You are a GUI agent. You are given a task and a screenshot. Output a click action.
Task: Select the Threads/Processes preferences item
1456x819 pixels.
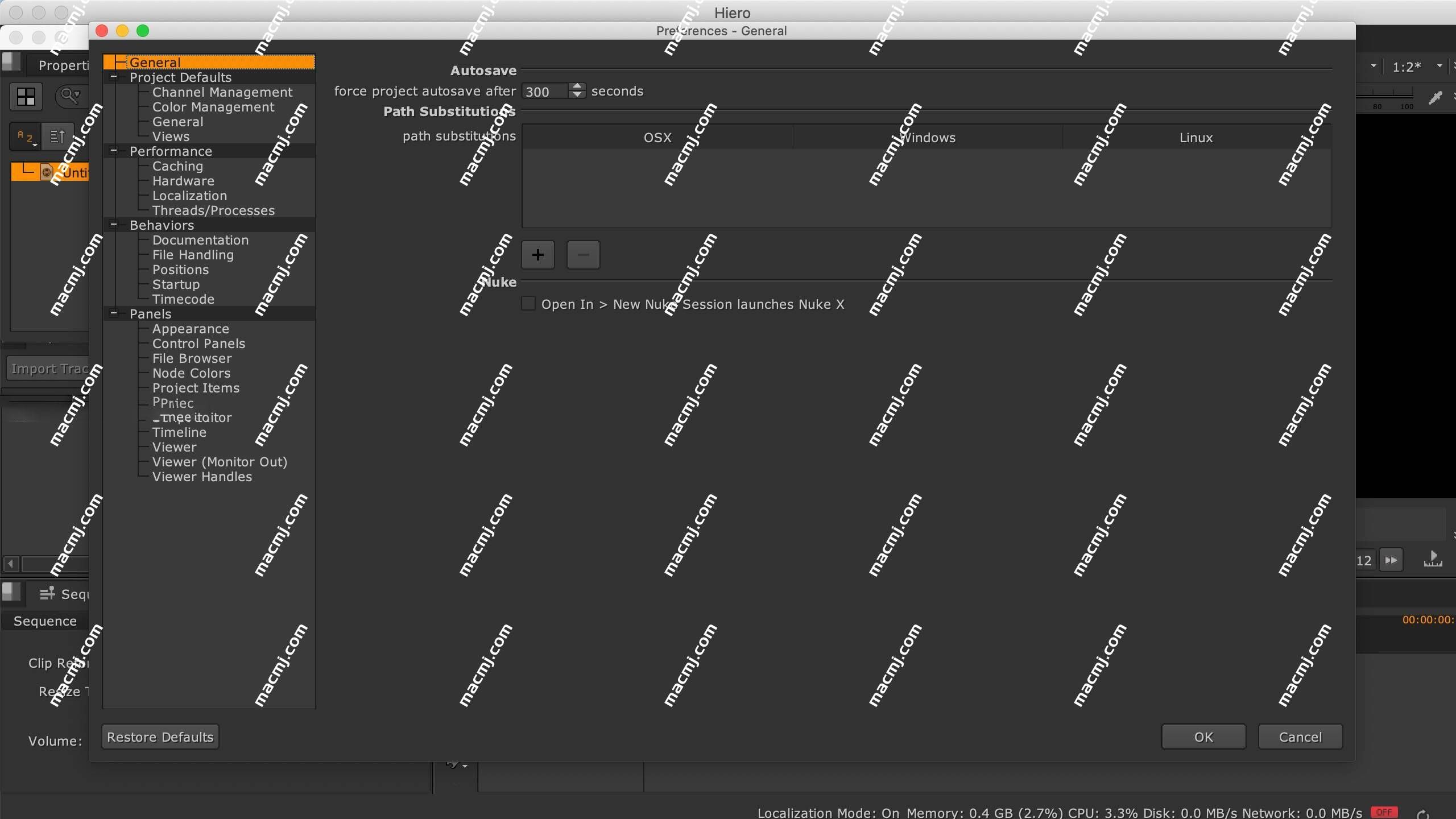tap(214, 210)
